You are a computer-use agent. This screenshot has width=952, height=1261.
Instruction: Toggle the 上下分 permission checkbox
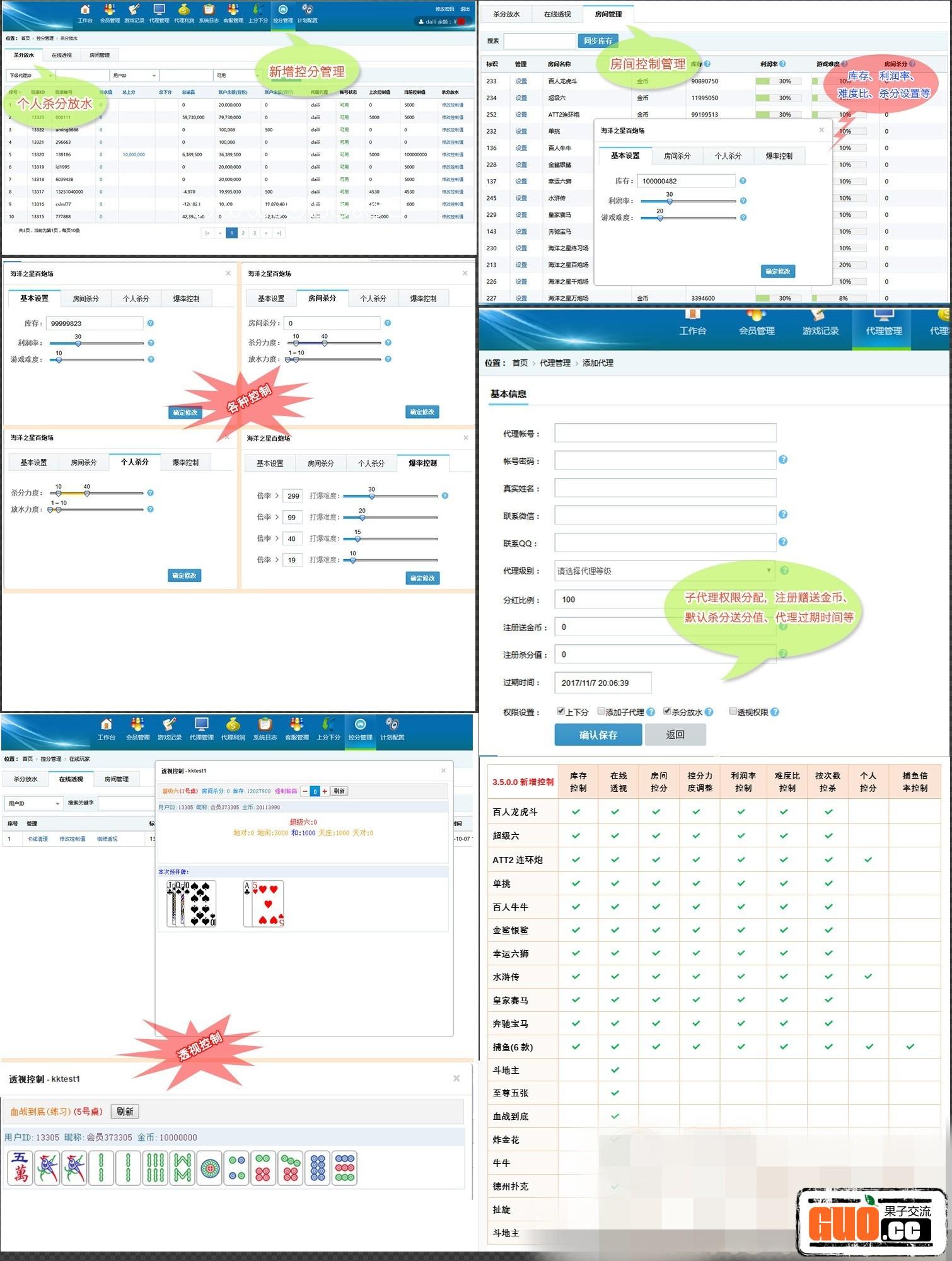pyautogui.click(x=560, y=711)
